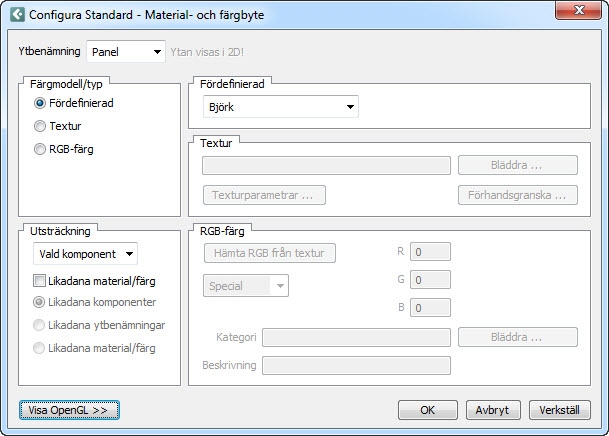
Task: Click the Hämta RGB från textur button
Action: (x=269, y=253)
